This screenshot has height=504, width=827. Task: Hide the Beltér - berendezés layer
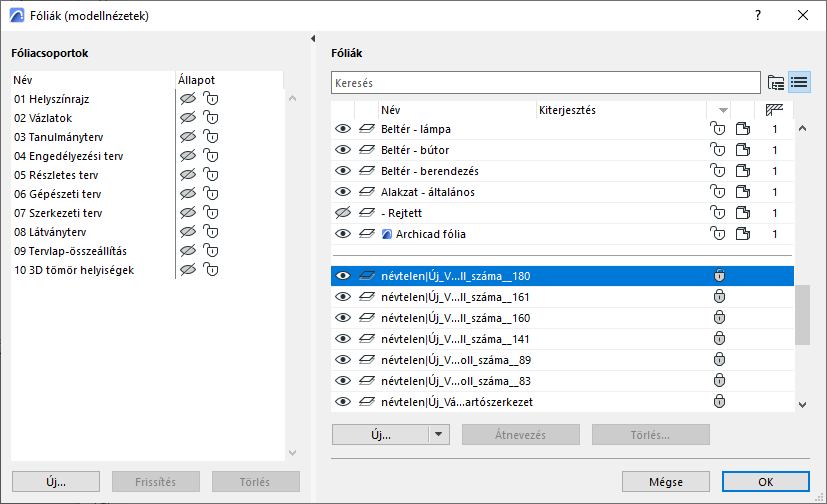tap(343, 170)
